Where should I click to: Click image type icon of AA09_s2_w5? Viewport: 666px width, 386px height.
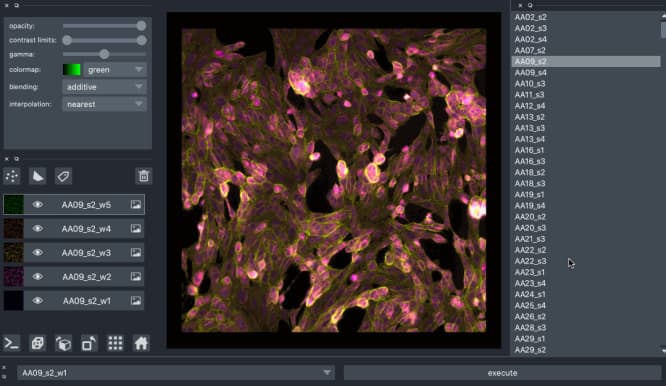tap(136, 205)
